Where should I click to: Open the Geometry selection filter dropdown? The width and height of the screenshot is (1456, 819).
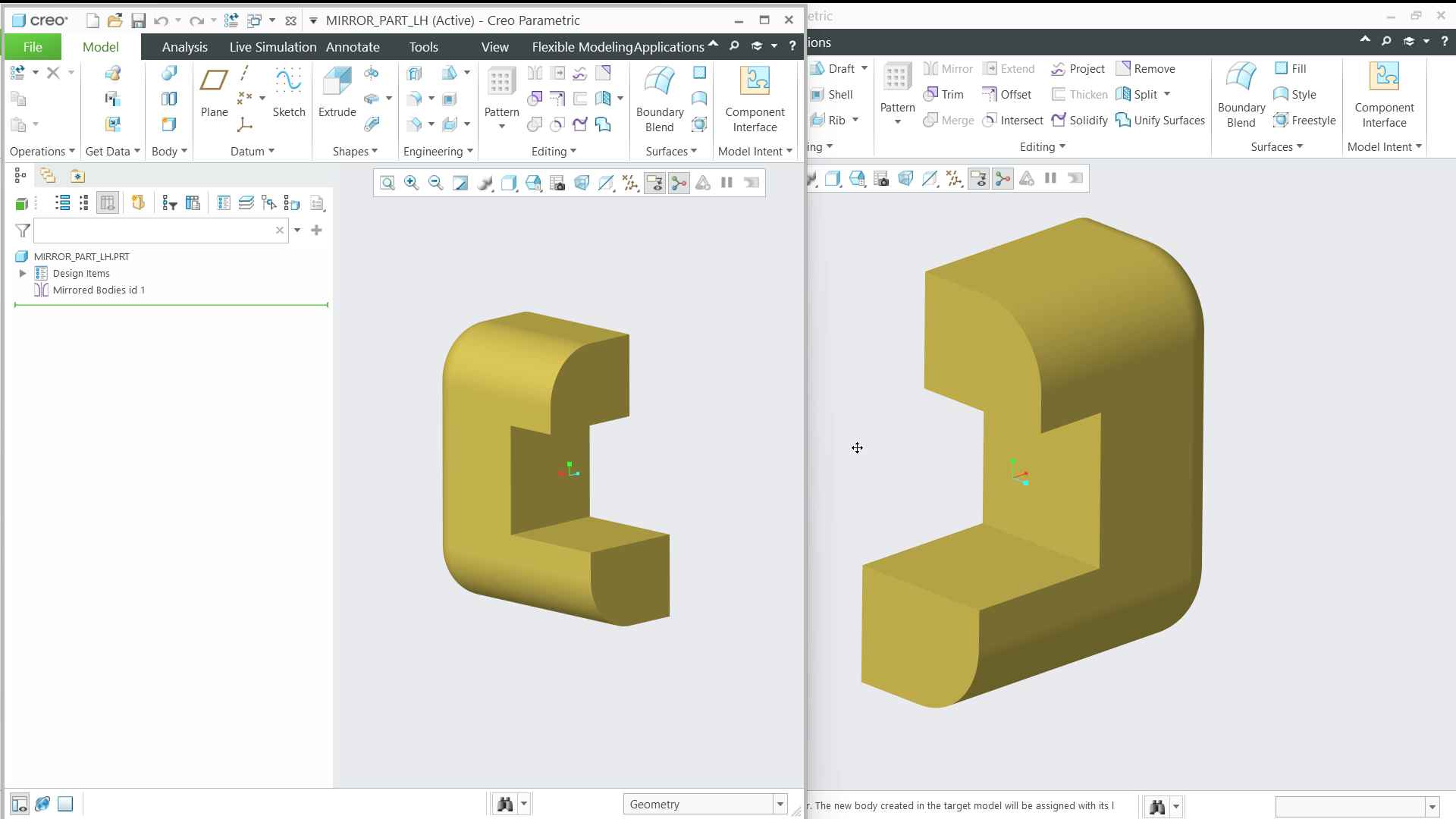click(780, 804)
